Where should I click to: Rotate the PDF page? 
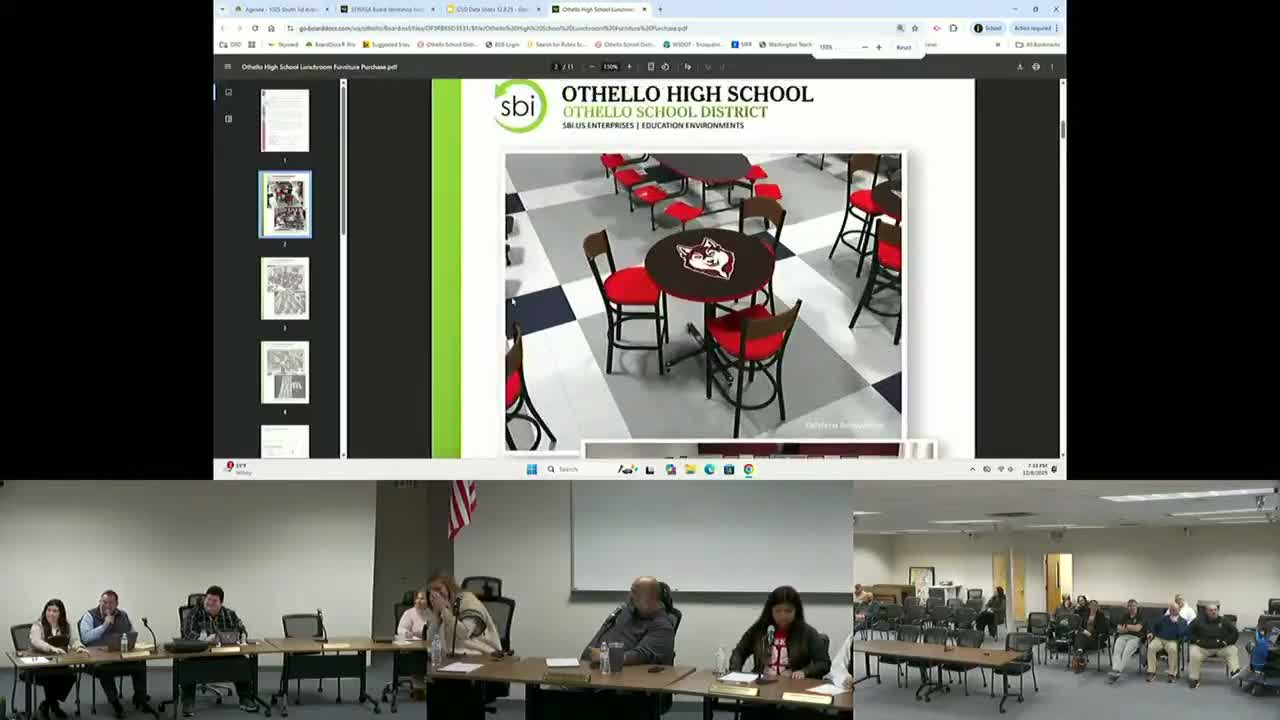coord(666,67)
